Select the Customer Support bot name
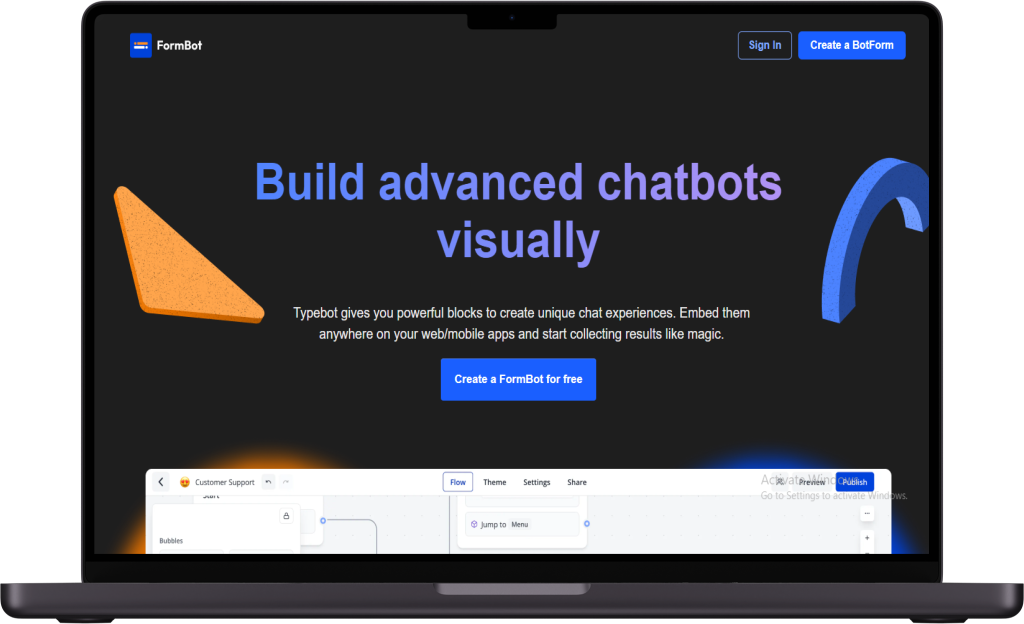1024x624 pixels. tap(225, 482)
